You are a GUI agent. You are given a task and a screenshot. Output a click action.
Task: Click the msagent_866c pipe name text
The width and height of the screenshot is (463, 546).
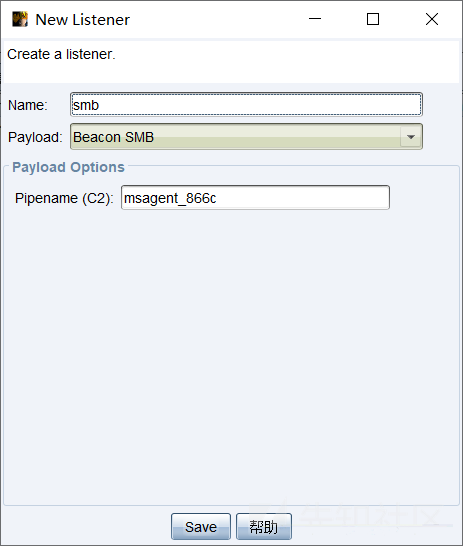pos(170,198)
